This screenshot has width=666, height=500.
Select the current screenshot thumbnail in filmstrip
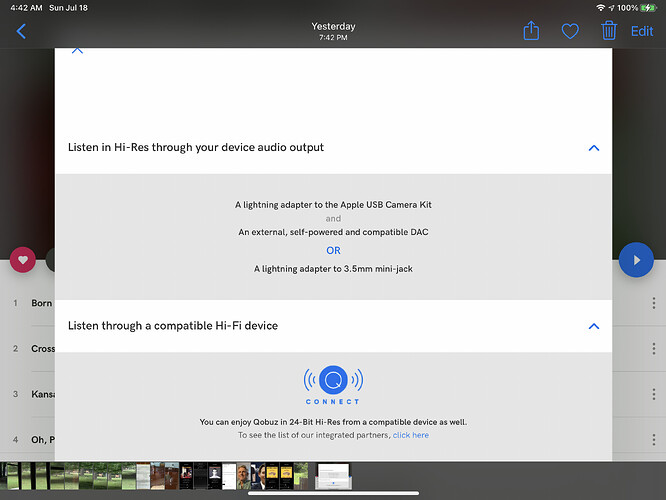click(331, 475)
